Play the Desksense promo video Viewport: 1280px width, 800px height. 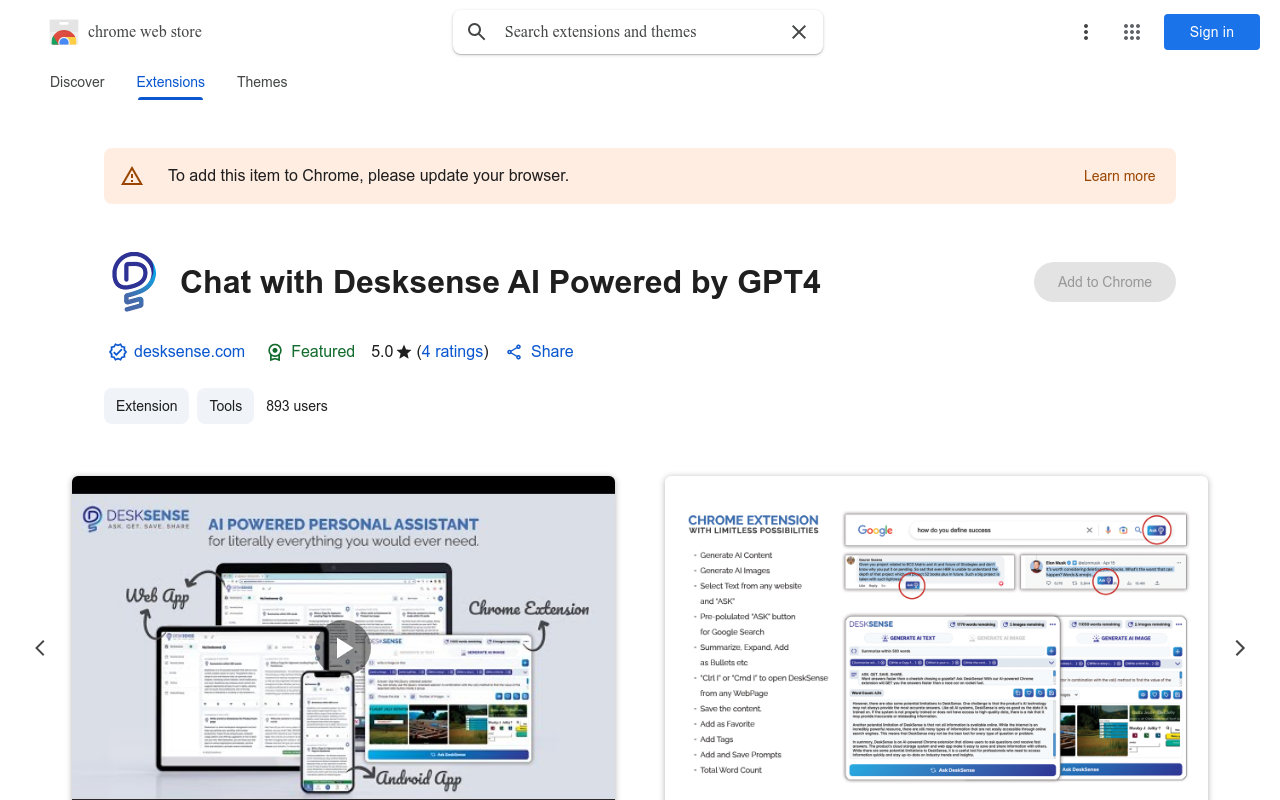[x=344, y=647]
